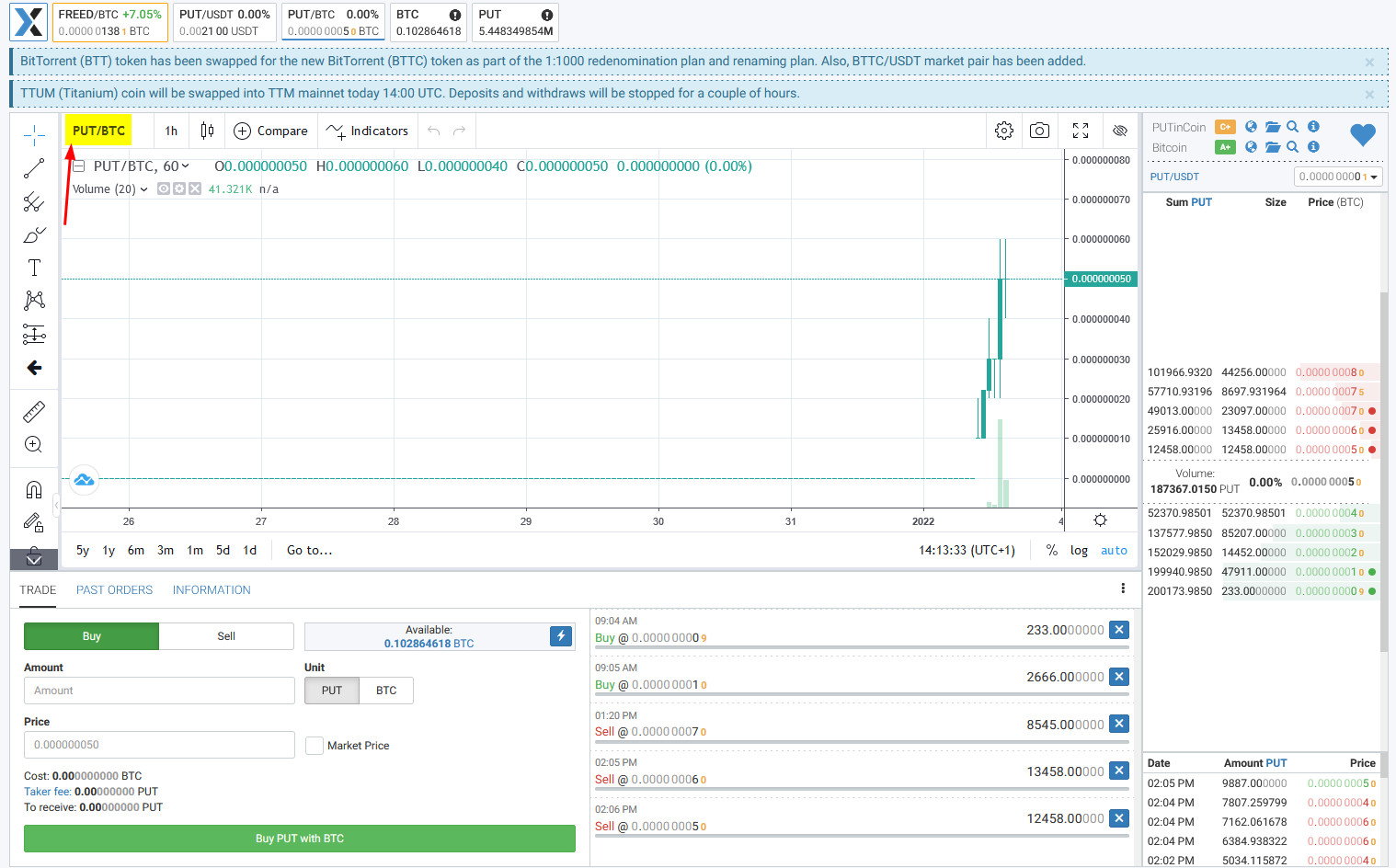Show PUTinCoin info icon
The height and width of the screenshot is (868, 1396).
(x=1313, y=127)
